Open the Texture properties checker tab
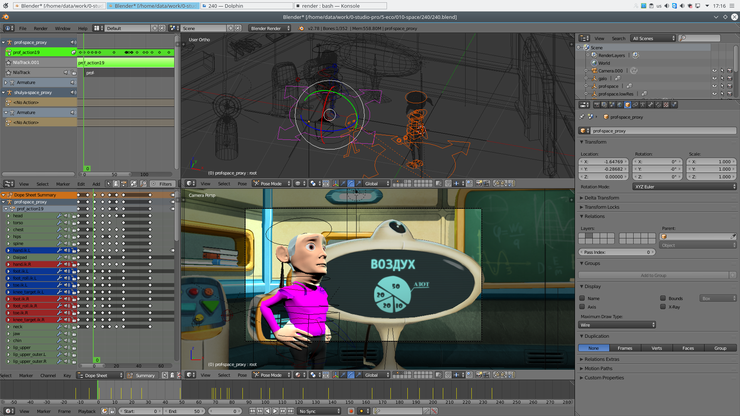The image size is (740, 416). [x=666, y=105]
